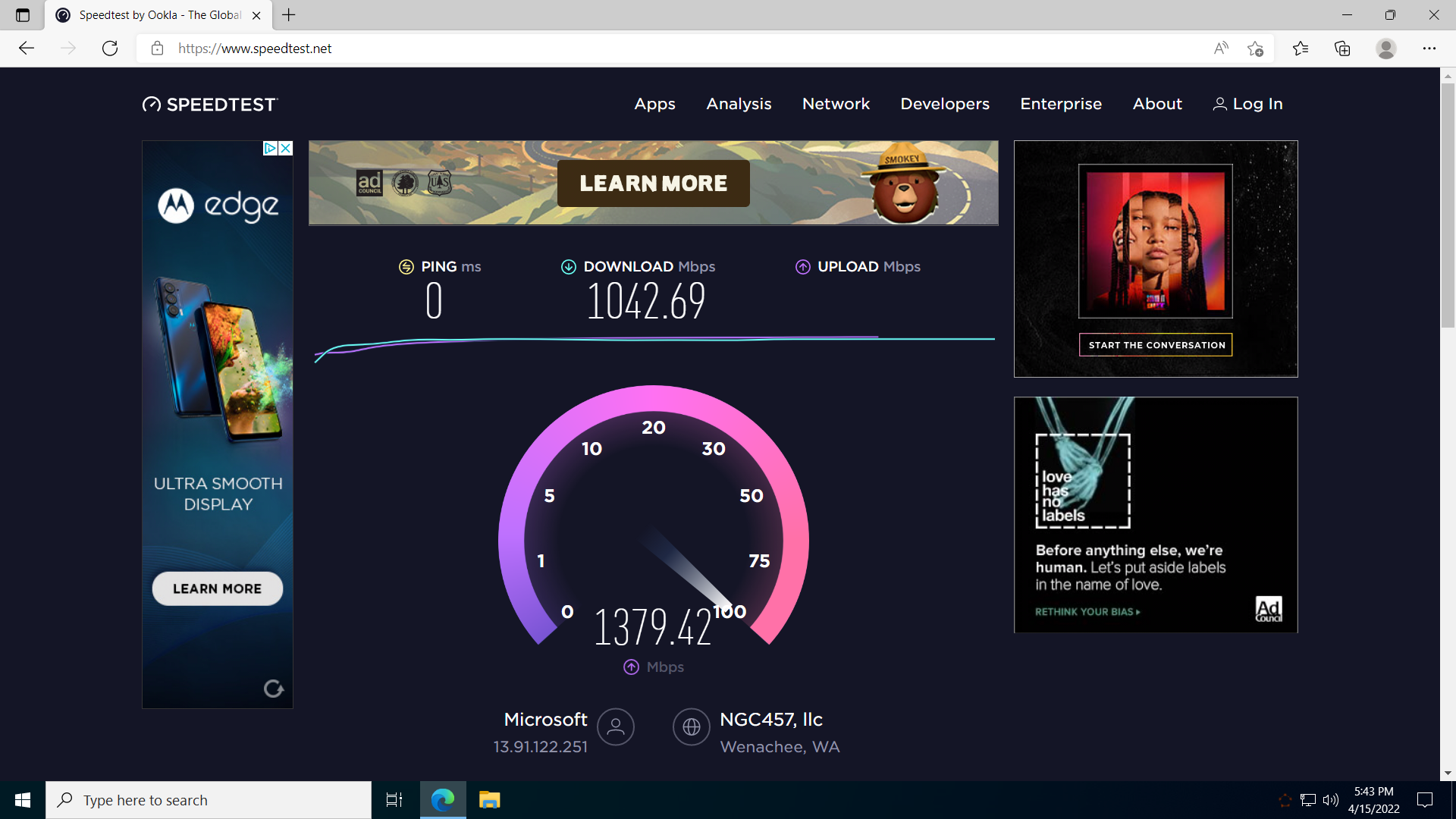This screenshot has height=819, width=1456.
Task: Open the vertical tabs menu icon
Action: coord(23,15)
